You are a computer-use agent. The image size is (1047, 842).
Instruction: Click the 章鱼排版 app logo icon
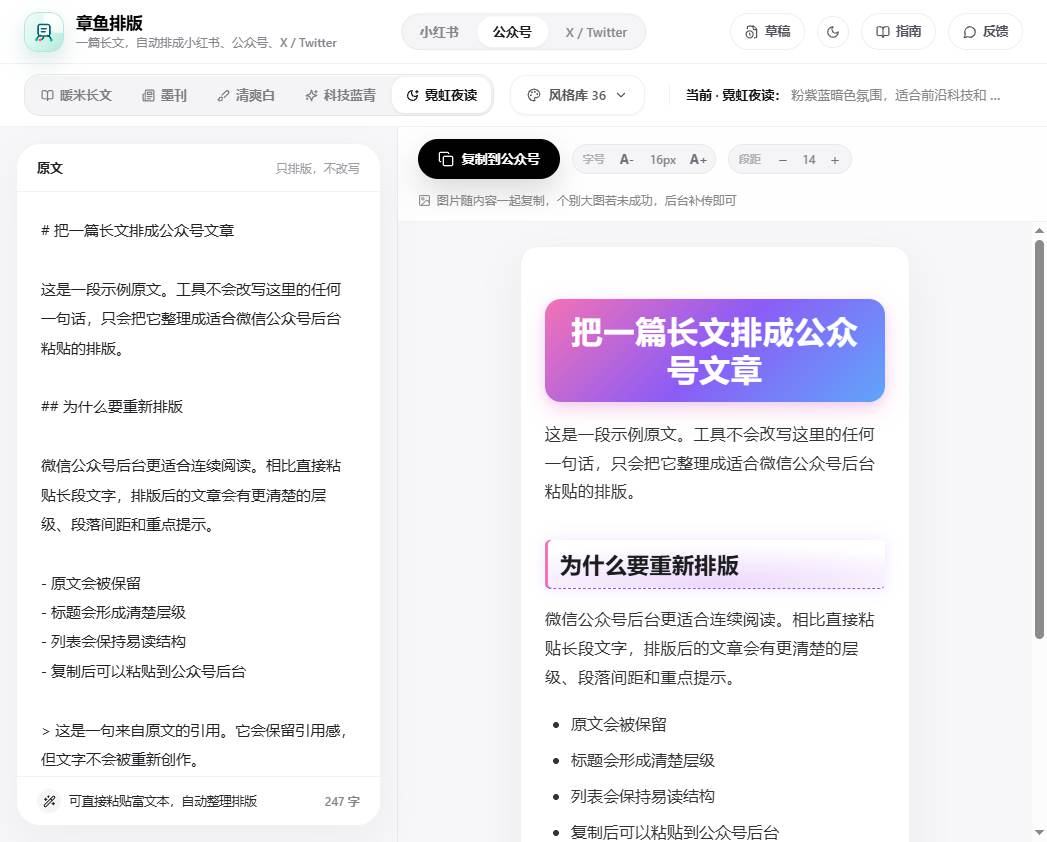click(43, 32)
